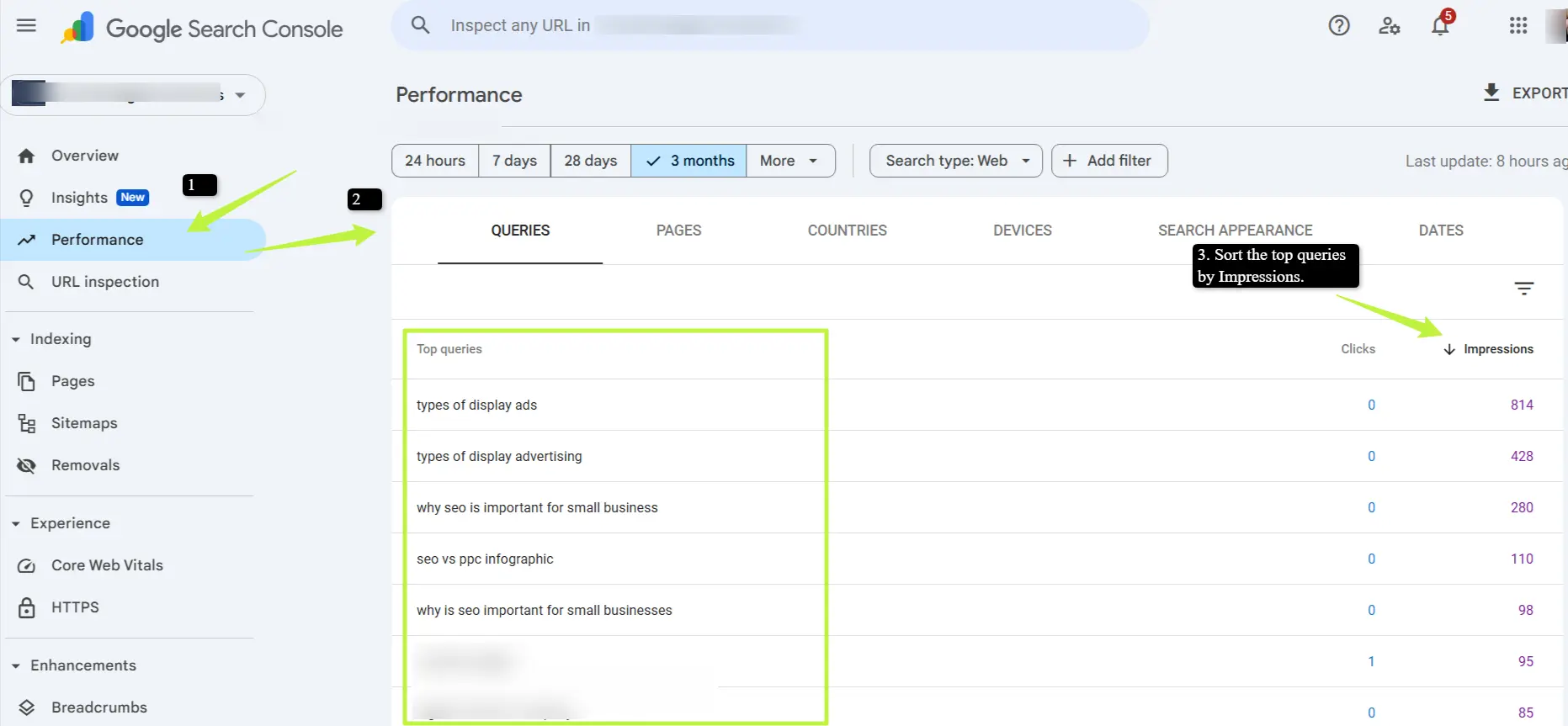
Task: Select the 24 hours date range
Action: [x=435, y=161]
